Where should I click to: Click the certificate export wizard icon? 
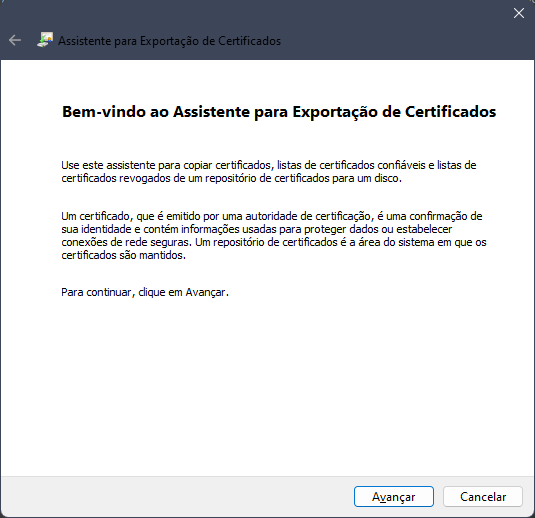(45, 40)
